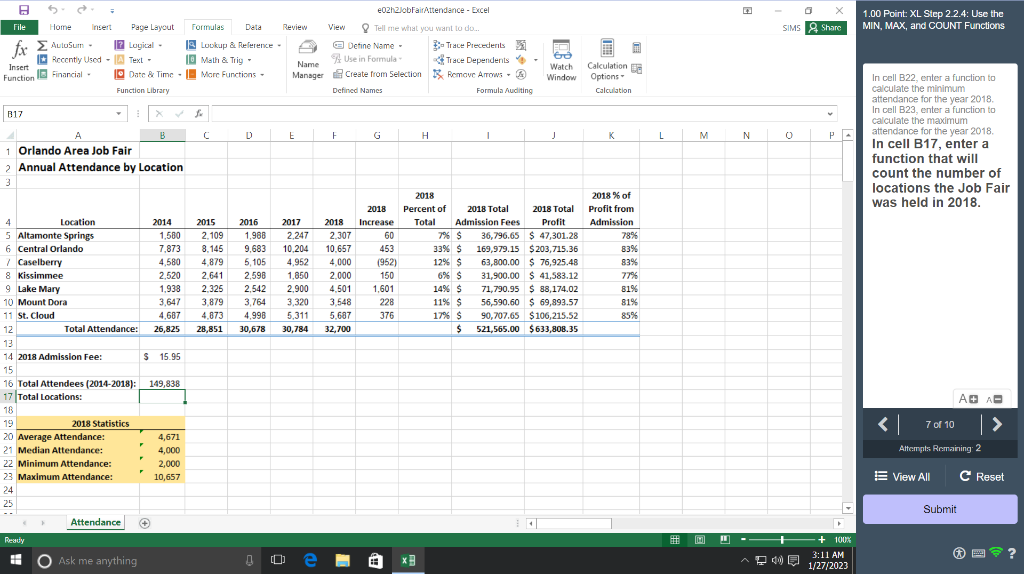Open Recently Used functions list

click(72, 59)
